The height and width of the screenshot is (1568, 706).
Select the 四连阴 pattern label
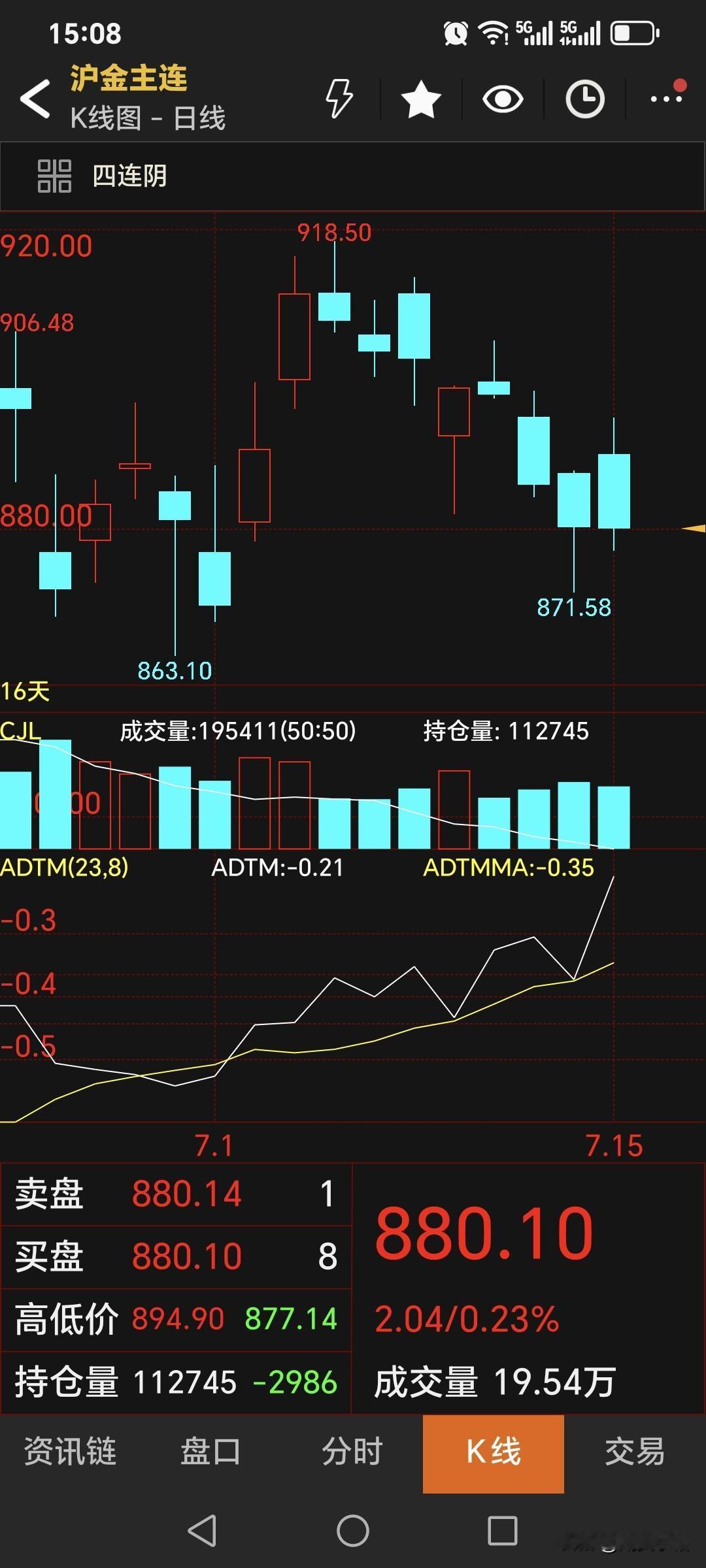tap(130, 176)
